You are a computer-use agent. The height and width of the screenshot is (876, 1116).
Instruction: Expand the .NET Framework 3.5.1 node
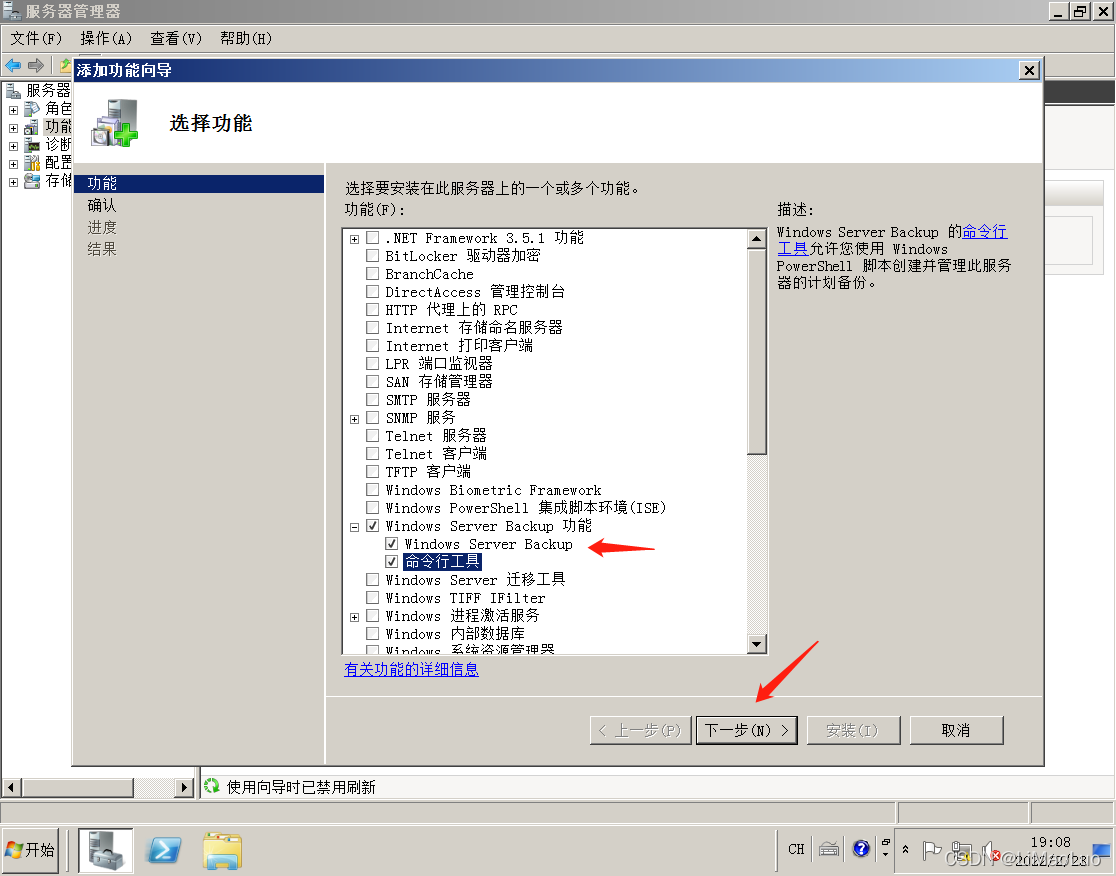[x=354, y=239]
